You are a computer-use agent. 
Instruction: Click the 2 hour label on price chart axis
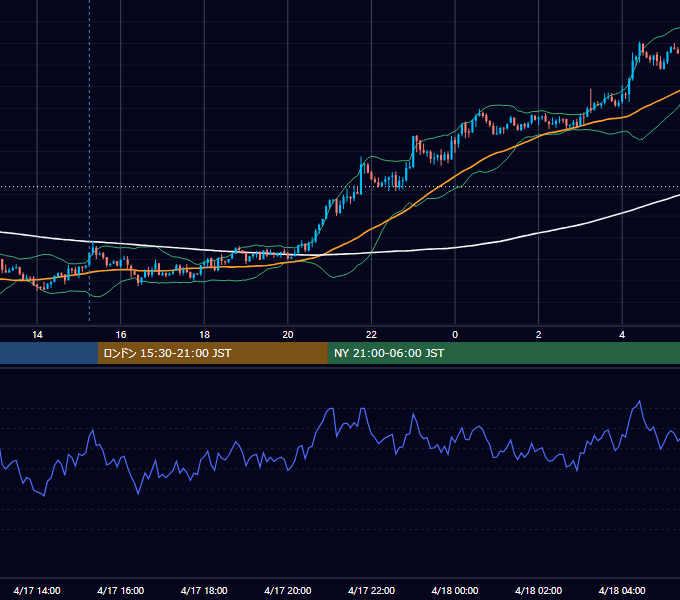click(539, 335)
